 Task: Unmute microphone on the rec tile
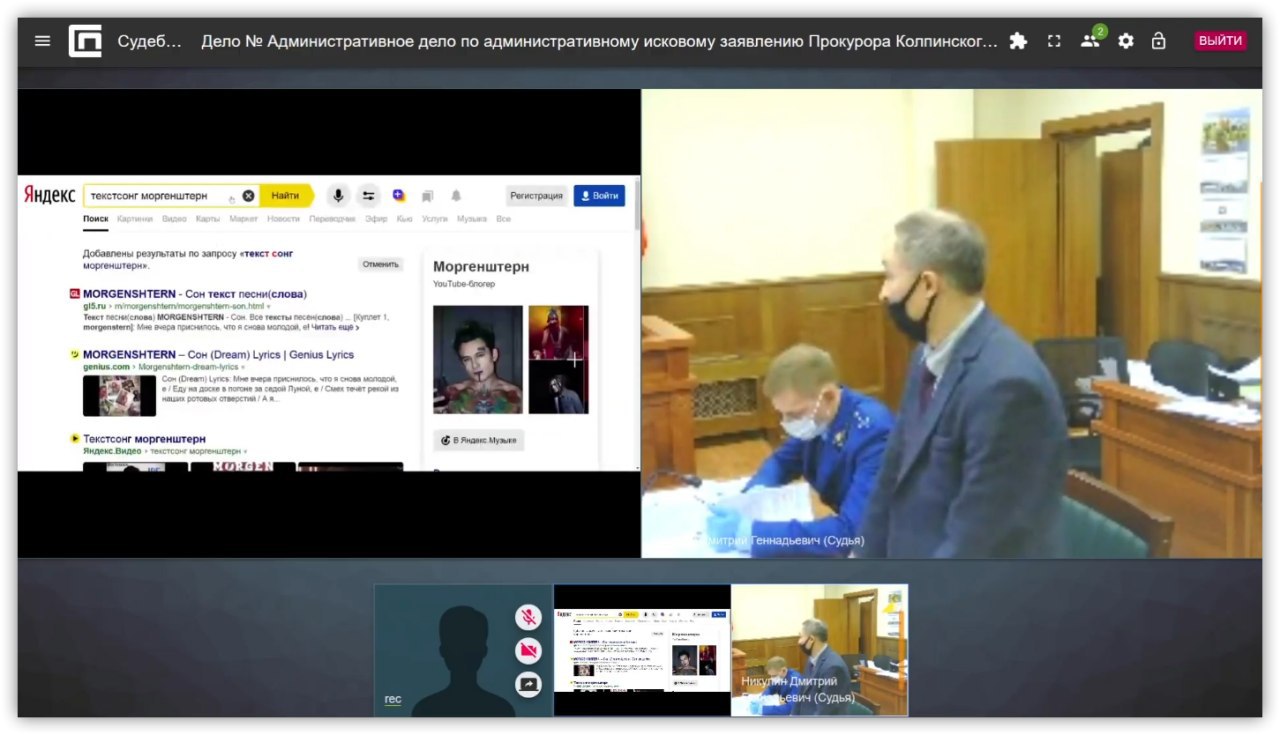528,617
